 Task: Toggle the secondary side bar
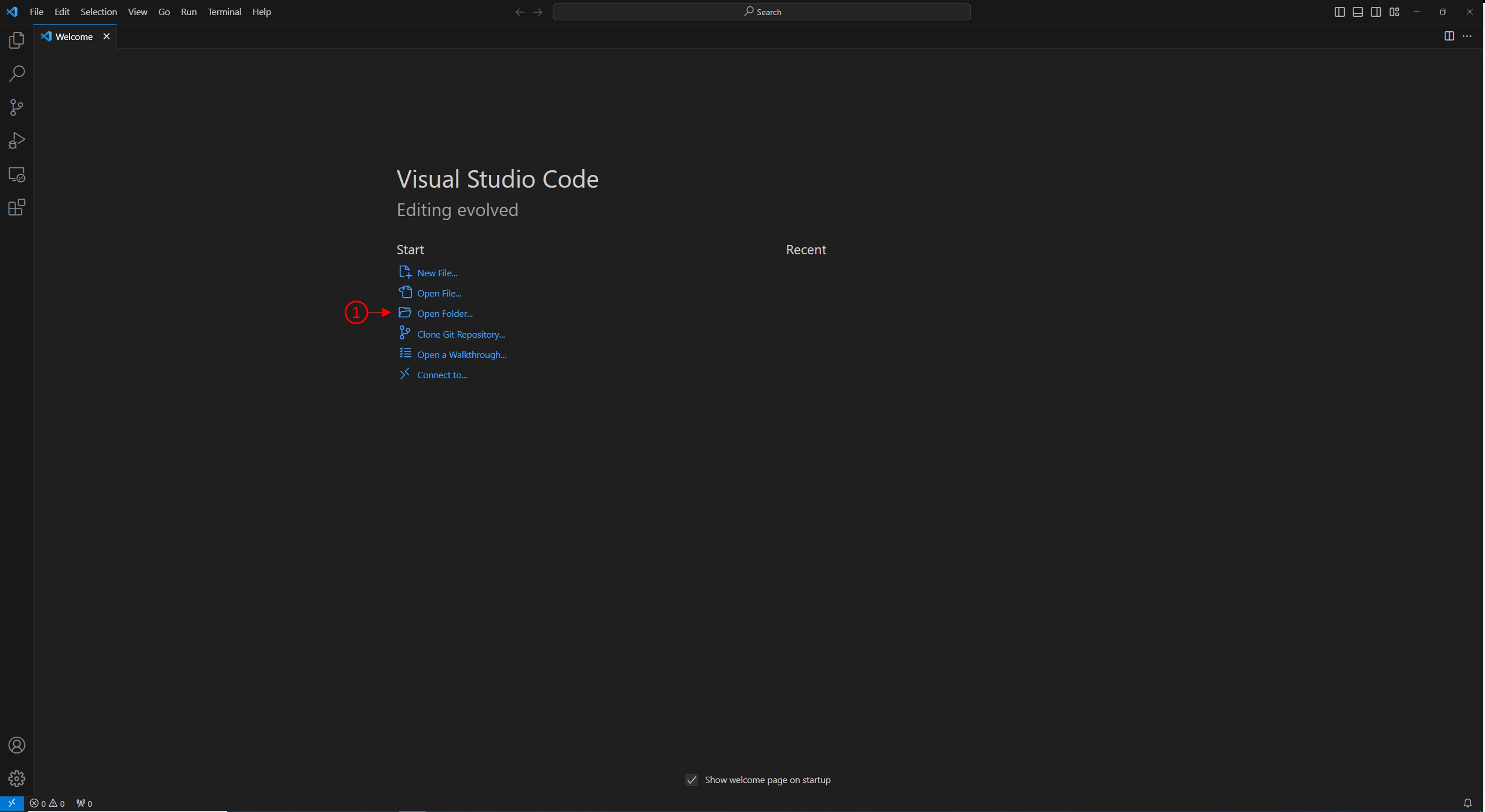click(x=1376, y=12)
